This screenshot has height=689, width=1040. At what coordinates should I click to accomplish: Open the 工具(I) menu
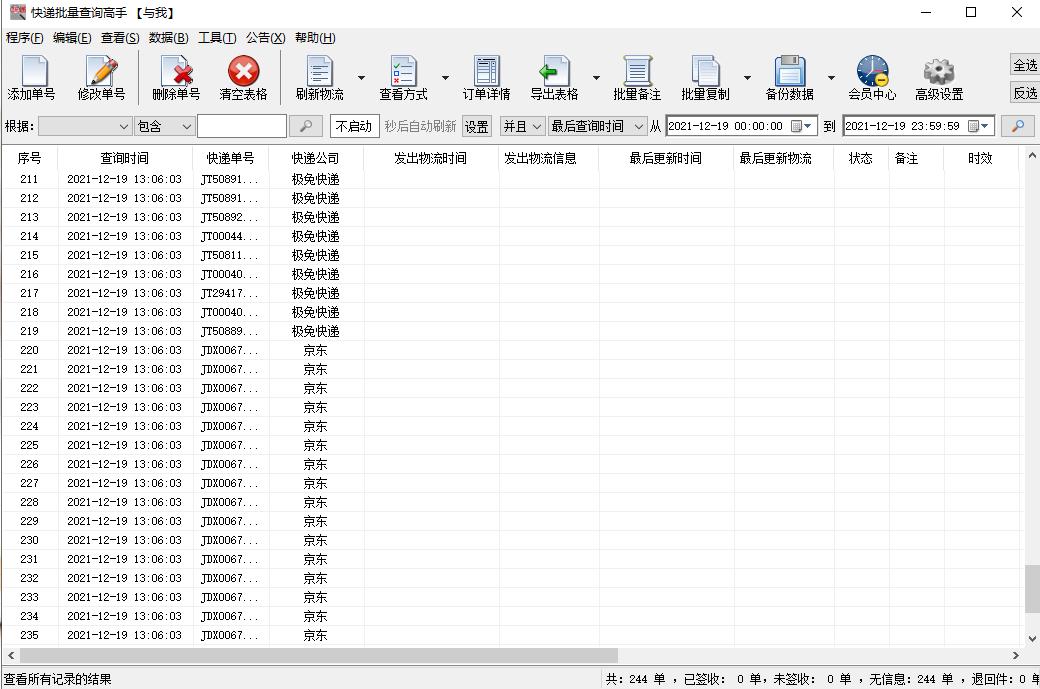[x=215, y=37]
